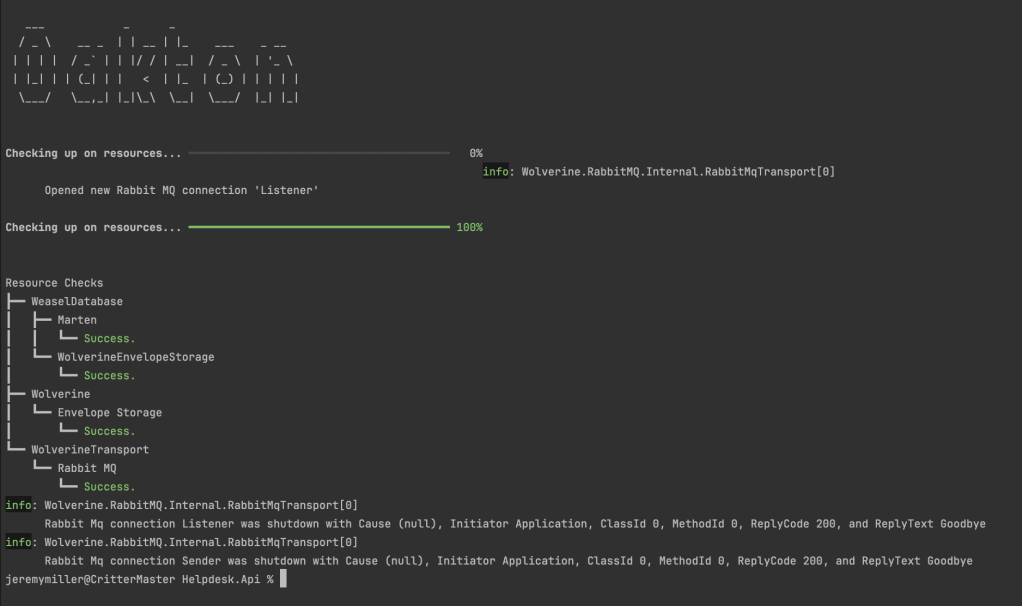Click the empty 0% progress bar
The width and height of the screenshot is (1022, 606).
point(318,153)
